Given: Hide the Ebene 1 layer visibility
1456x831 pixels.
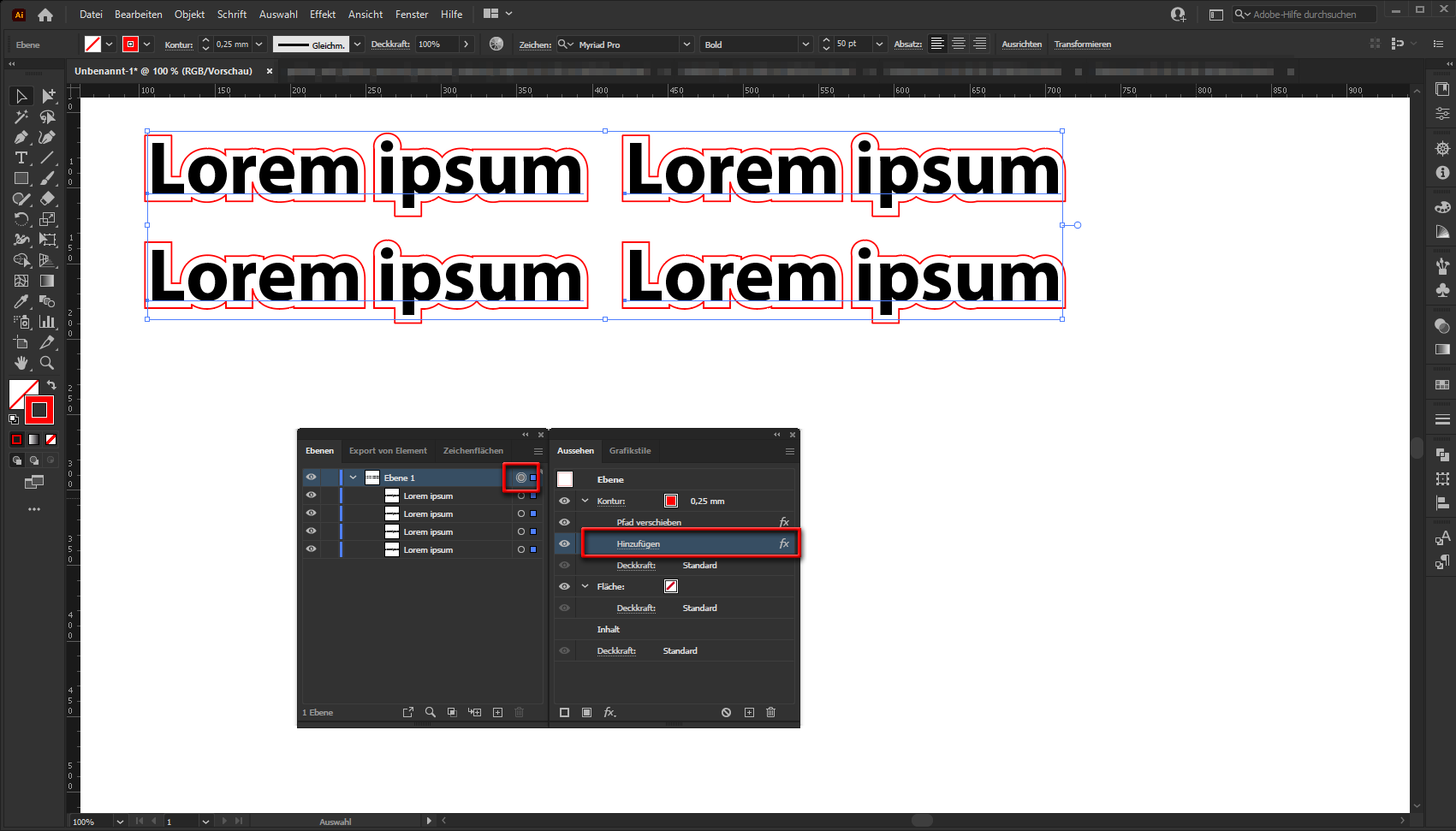Looking at the screenshot, I should (x=311, y=477).
